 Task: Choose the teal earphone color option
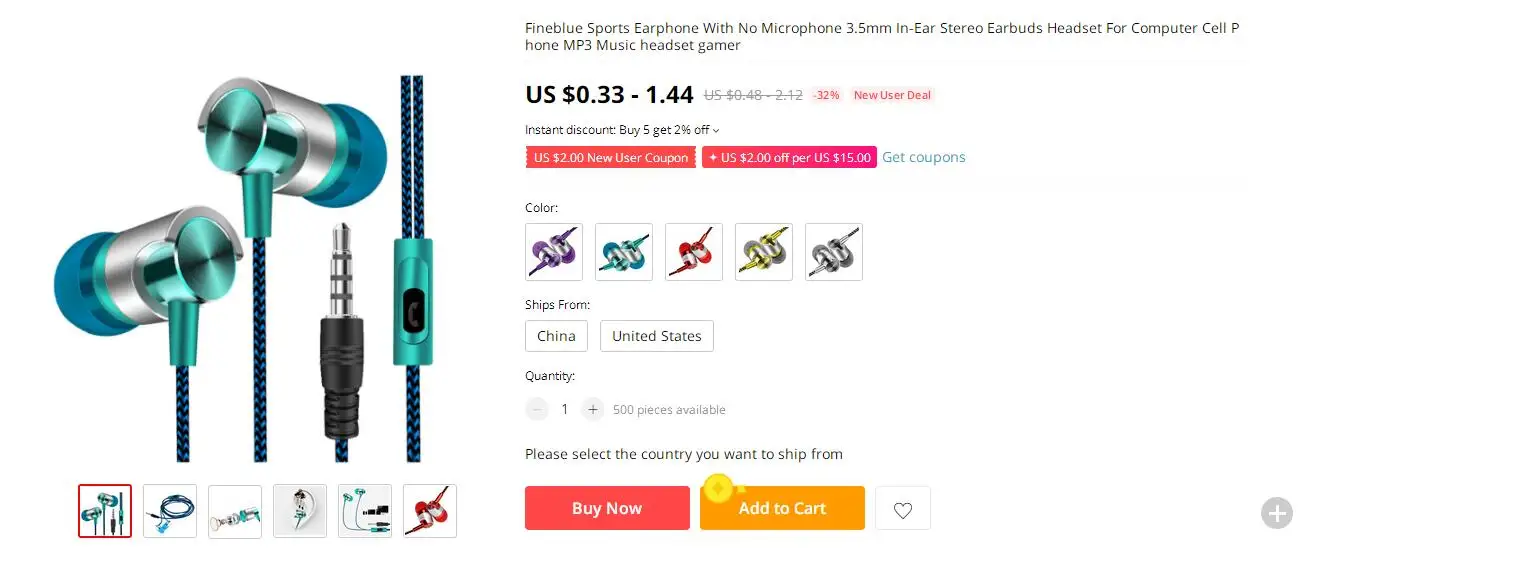(624, 252)
